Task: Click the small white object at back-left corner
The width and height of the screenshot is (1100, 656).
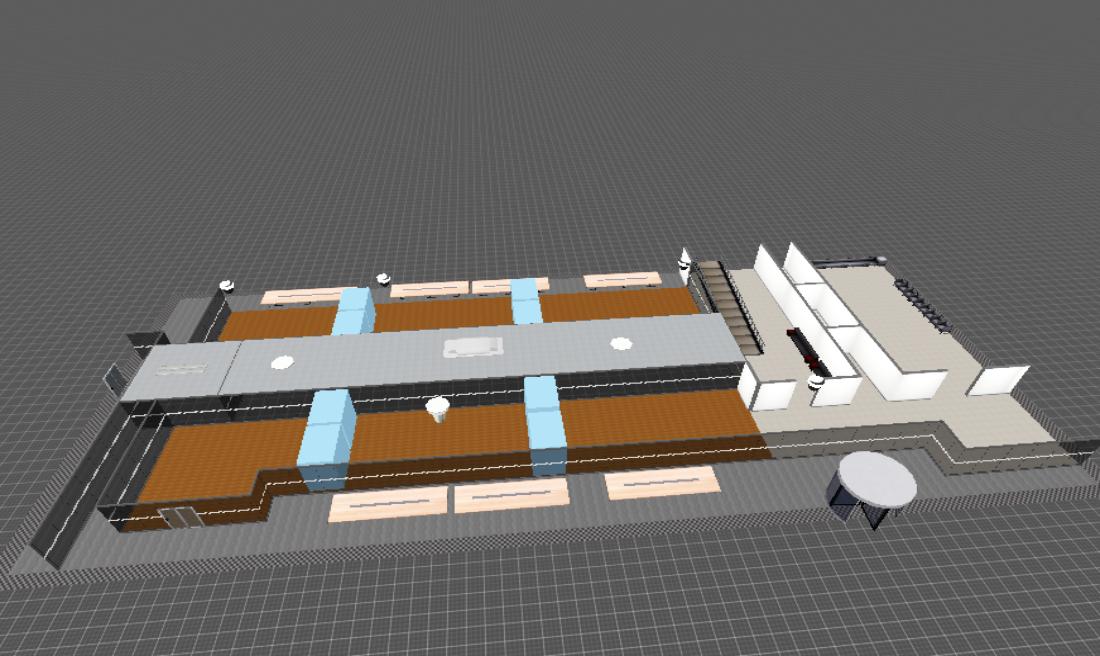Action: 227,285
